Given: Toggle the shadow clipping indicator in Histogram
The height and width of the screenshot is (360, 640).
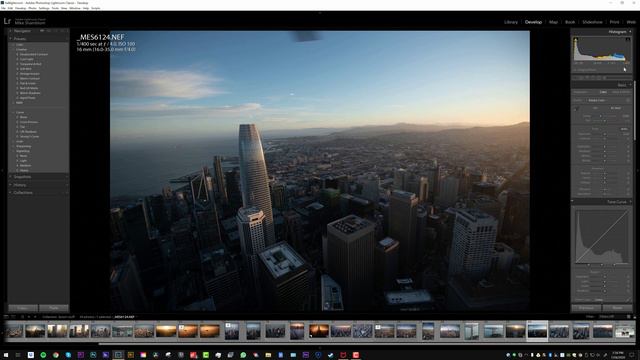Looking at the screenshot, I should [x=576, y=39].
